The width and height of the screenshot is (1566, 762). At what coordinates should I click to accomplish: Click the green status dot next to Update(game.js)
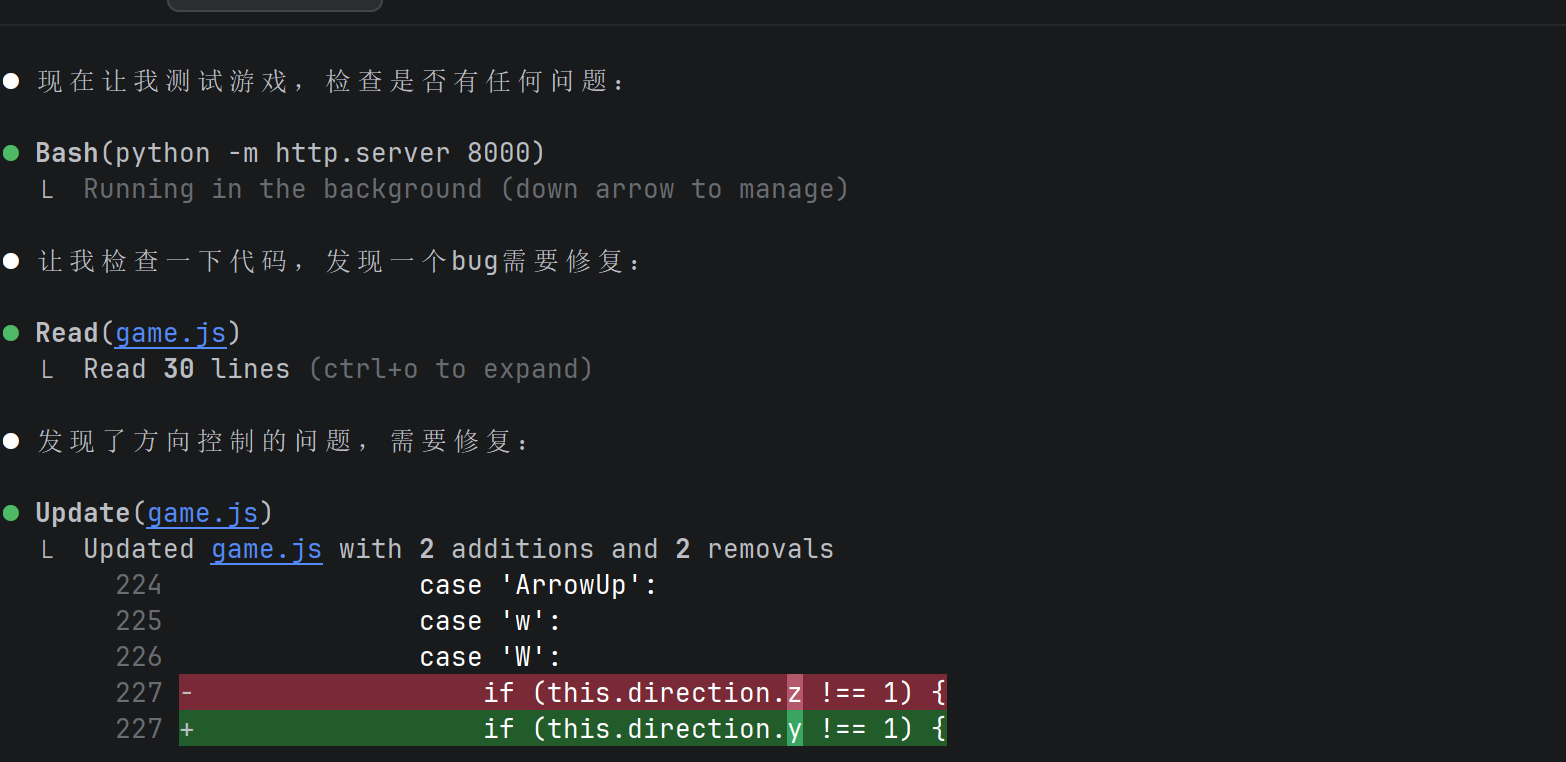point(11,513)
